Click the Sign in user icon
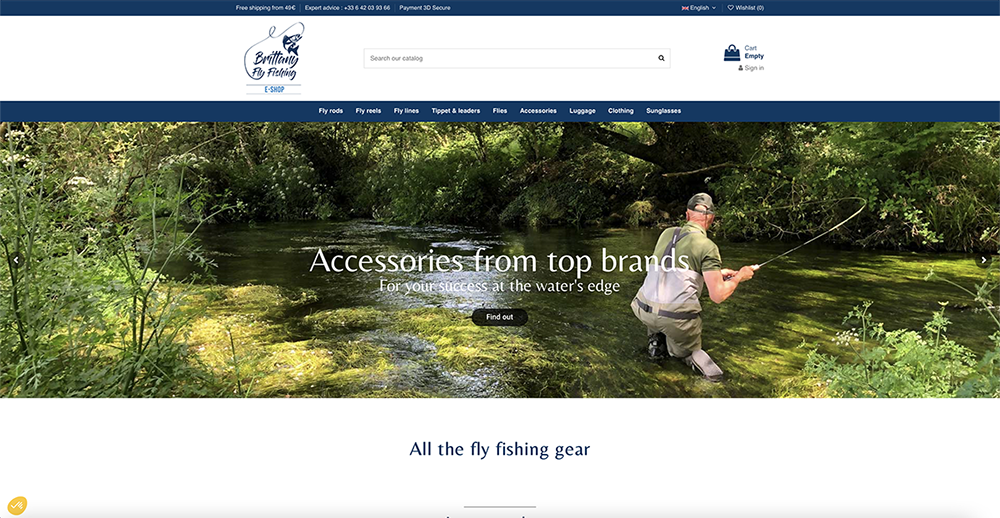 pyautogui.click(x=740, y=68)
